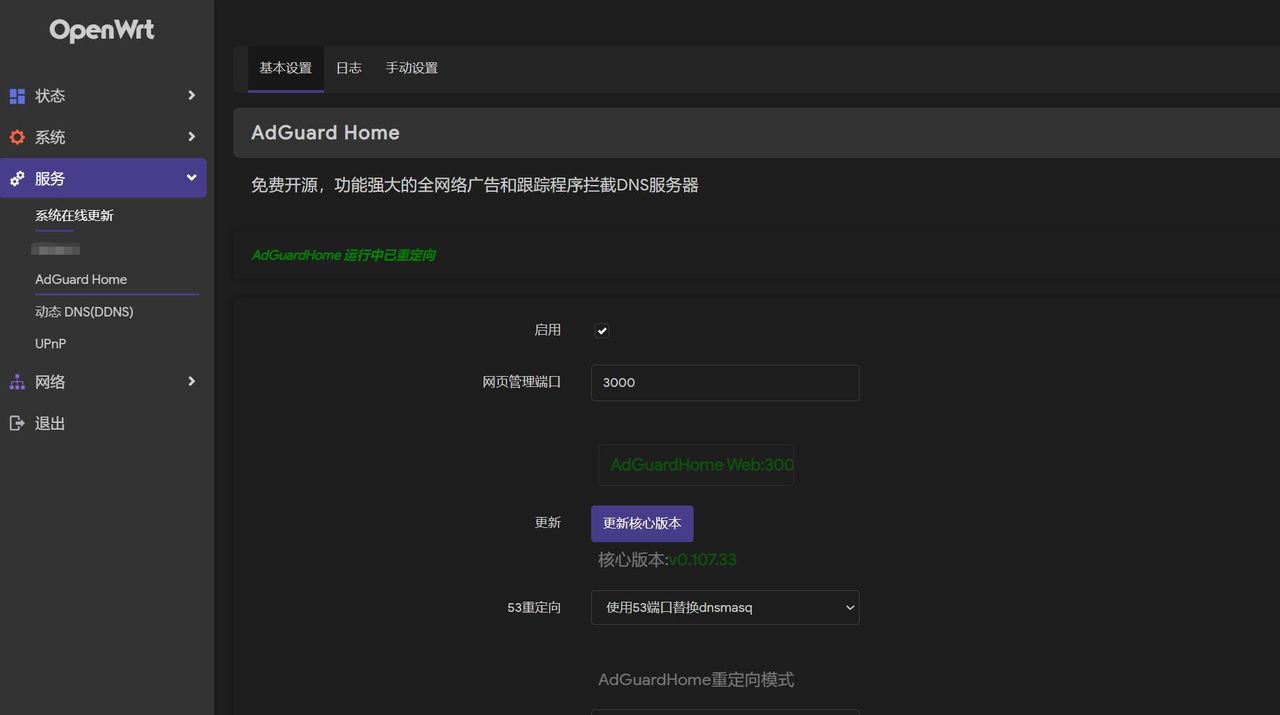The image size is (1280, 715).
Task: Open the UPnP service page
Action: pyautogui.click(x=51, y=343)
